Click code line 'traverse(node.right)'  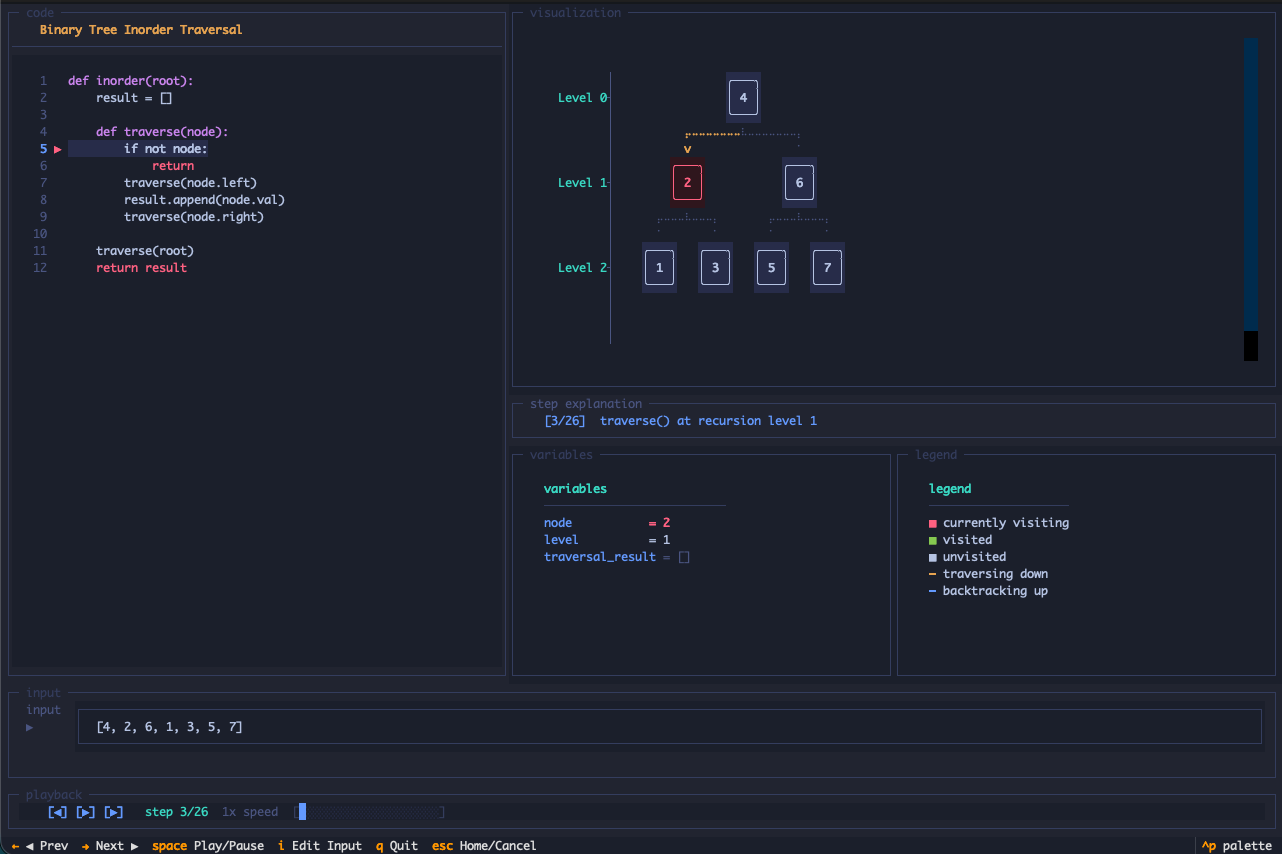pyautogui.click(x=194, y=217)
